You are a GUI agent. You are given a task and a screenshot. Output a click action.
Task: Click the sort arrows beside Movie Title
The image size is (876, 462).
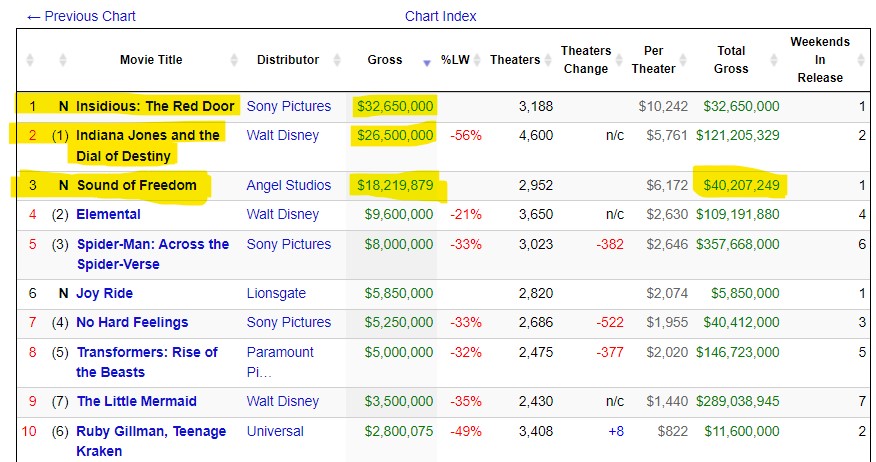pos(64,60)
